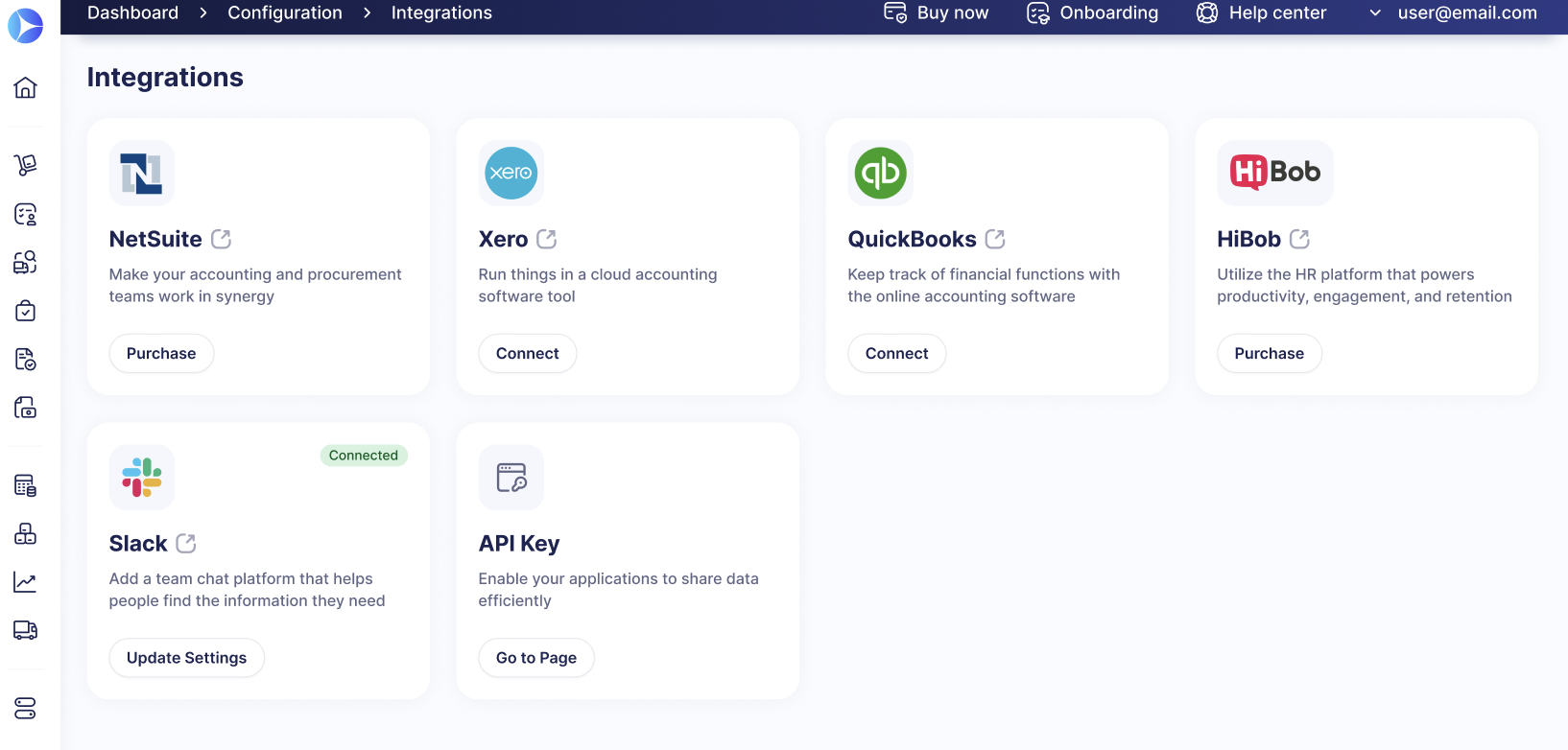The width and height of the screenshot is (1568, 750).
Task: Open the delivery truck sidebar icon
Action: [26, 630]
